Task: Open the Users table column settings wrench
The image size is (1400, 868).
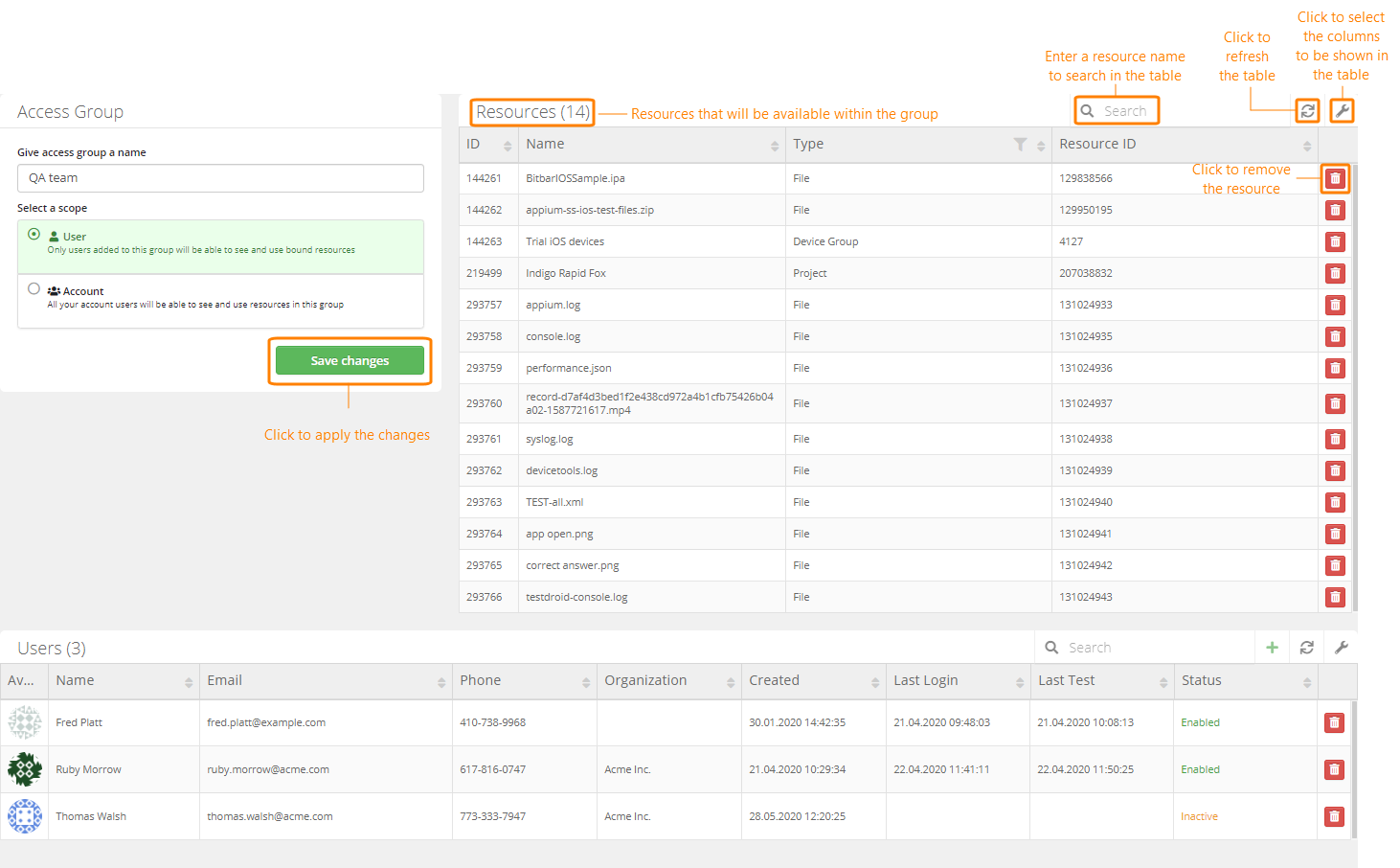Action: (1342, 647)
